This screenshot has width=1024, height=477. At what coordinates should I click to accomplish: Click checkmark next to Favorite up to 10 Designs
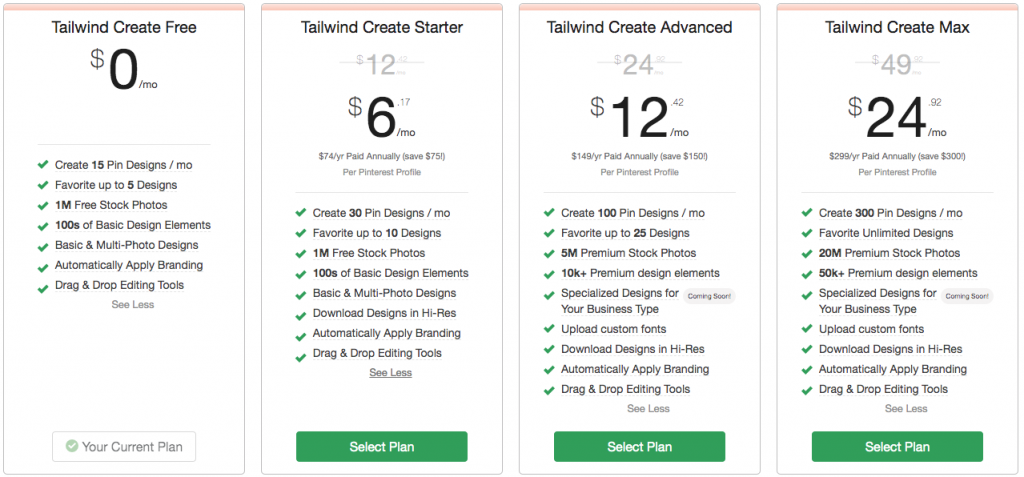[x=301, y=233]
